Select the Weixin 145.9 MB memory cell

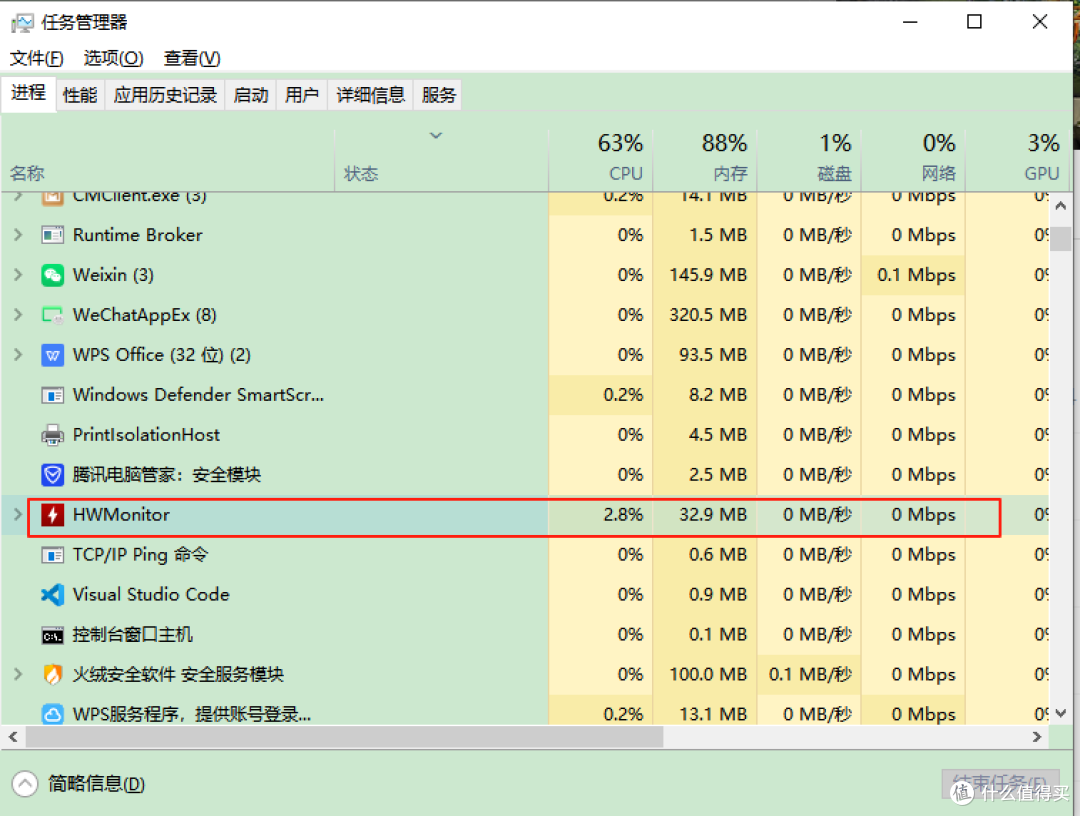pos(705,275)
